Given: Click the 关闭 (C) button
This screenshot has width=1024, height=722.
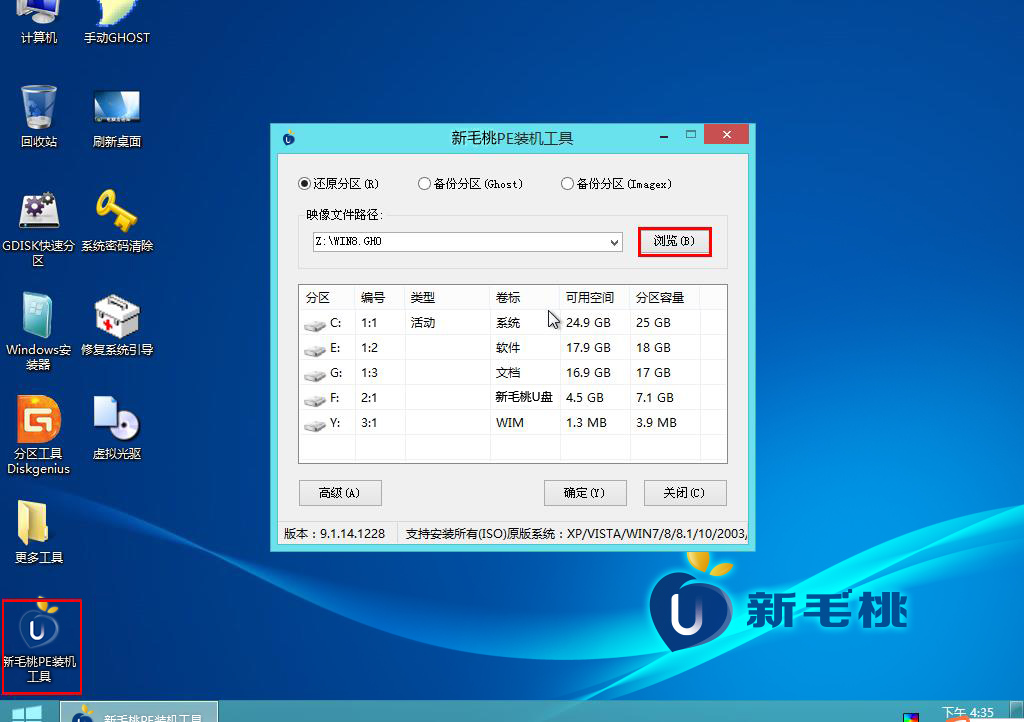Looking at the screenshot, I should tap(684, 493).
